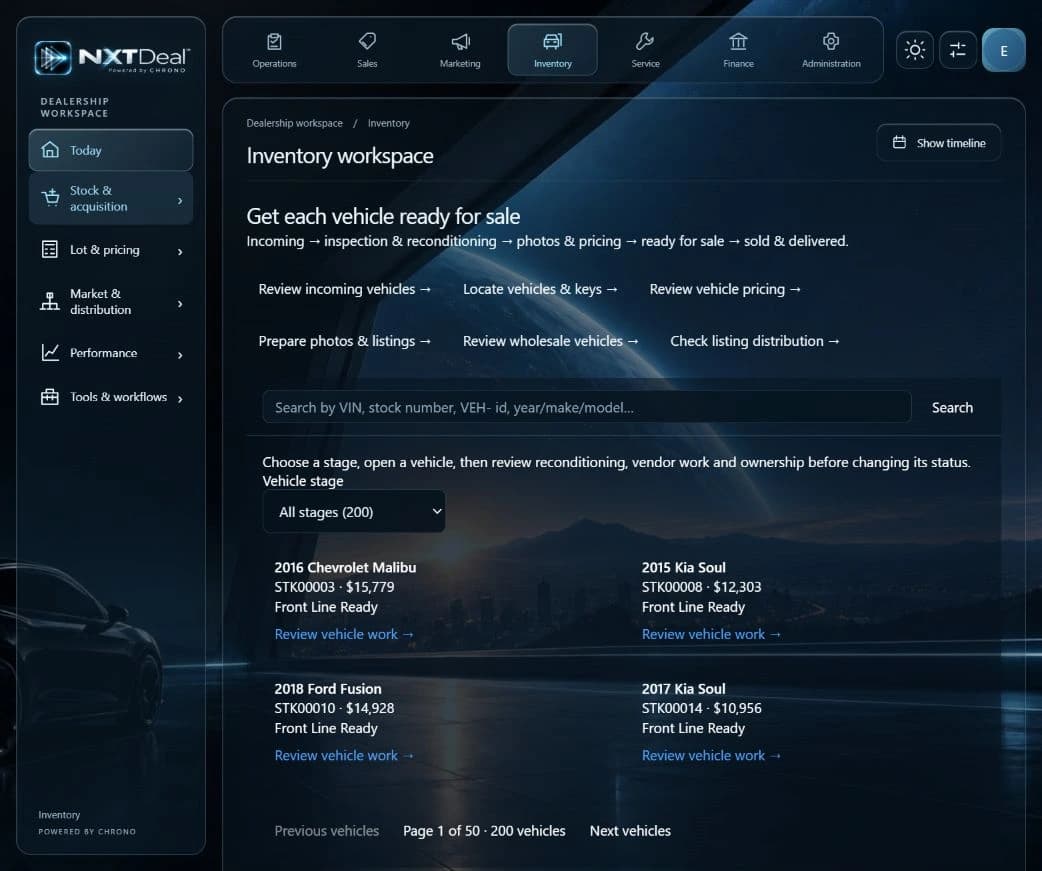The image size is (1042, 871).
Task: Click the Market & distribution network icon
Action: coord(50,301)
